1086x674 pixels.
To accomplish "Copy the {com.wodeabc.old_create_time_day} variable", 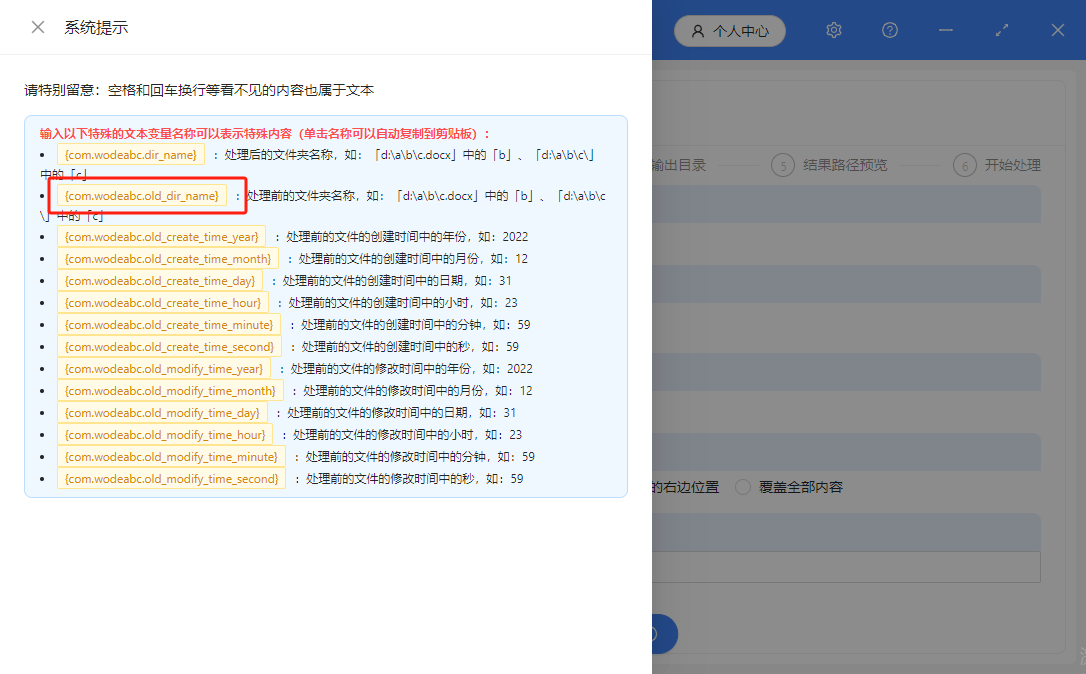I will pyautogui.click(x=160, y=280).
